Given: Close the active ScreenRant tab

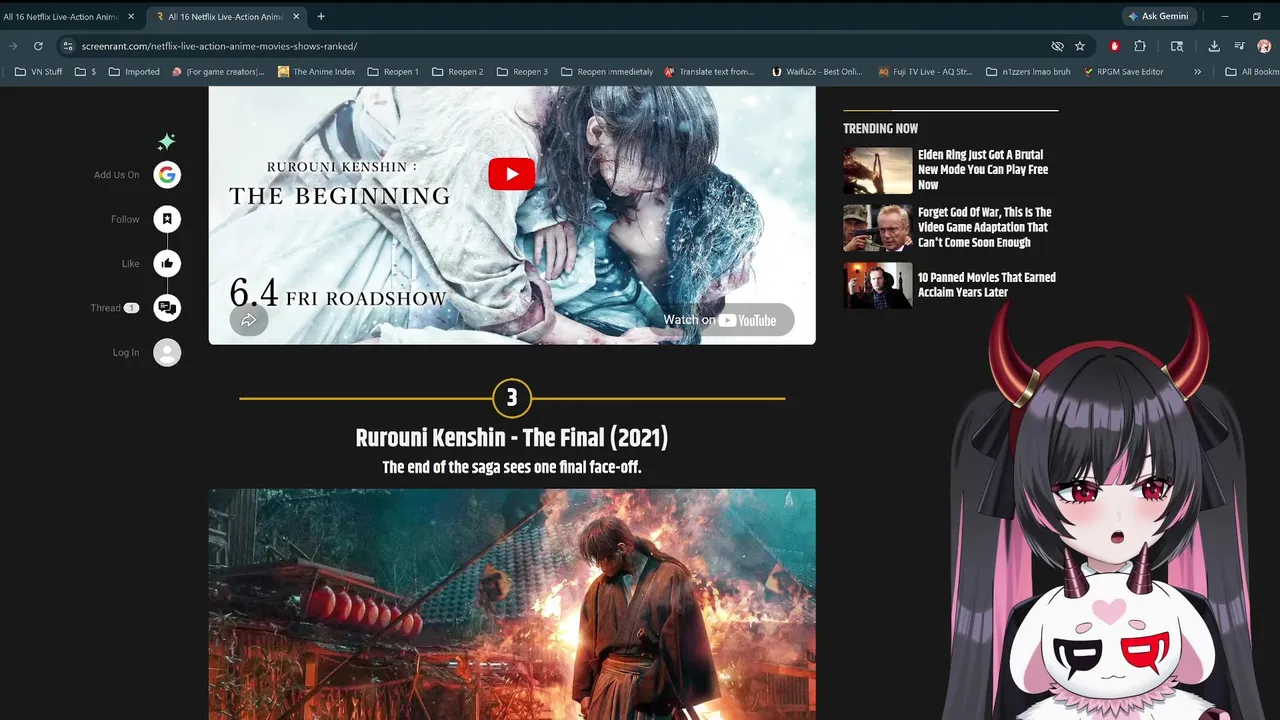Looking at the screenshot, I should pyautogui.click(x=296, y=16).
